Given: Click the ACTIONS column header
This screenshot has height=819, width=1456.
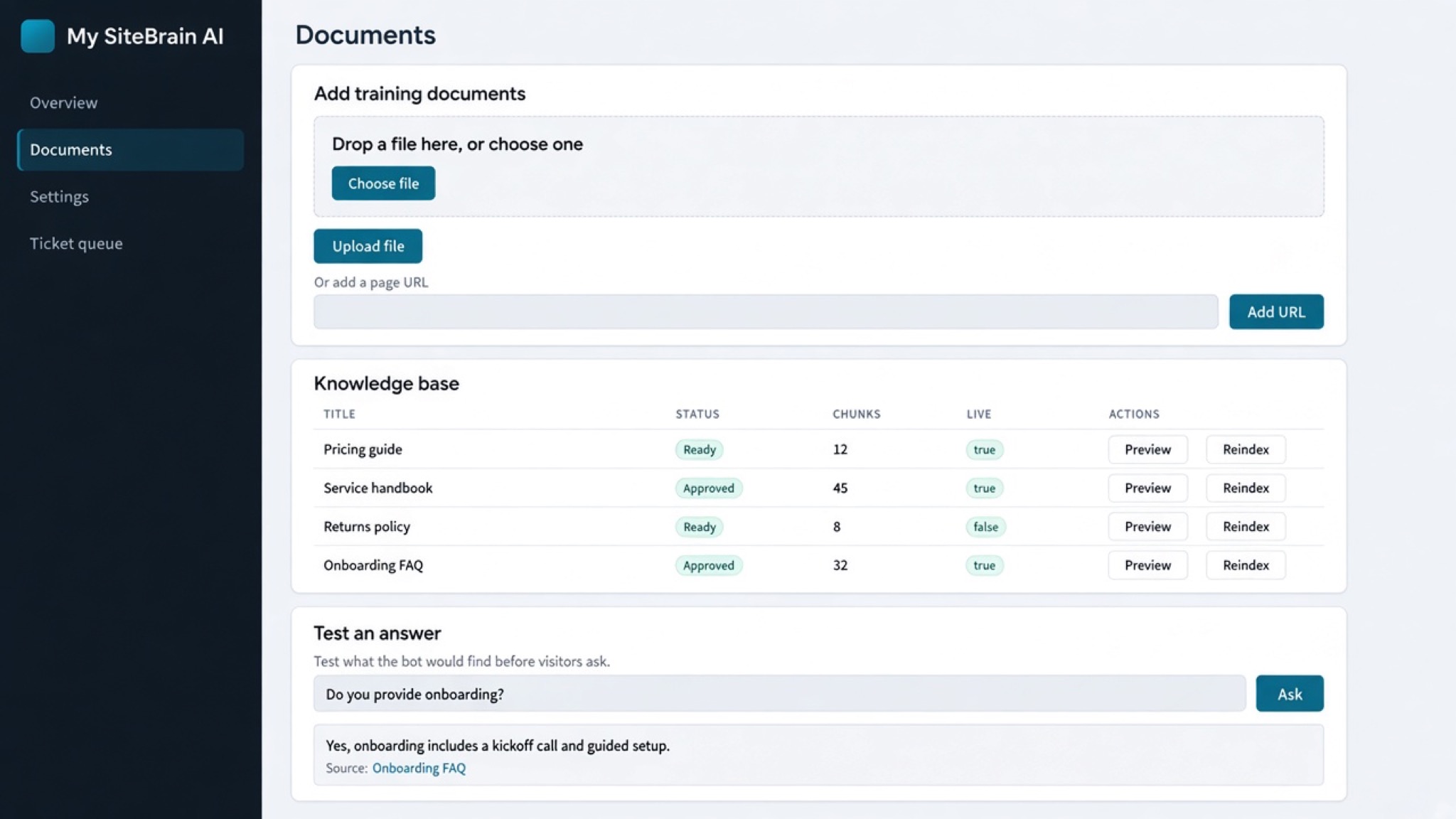Looking at the screenshot, I should (1134, 414).
